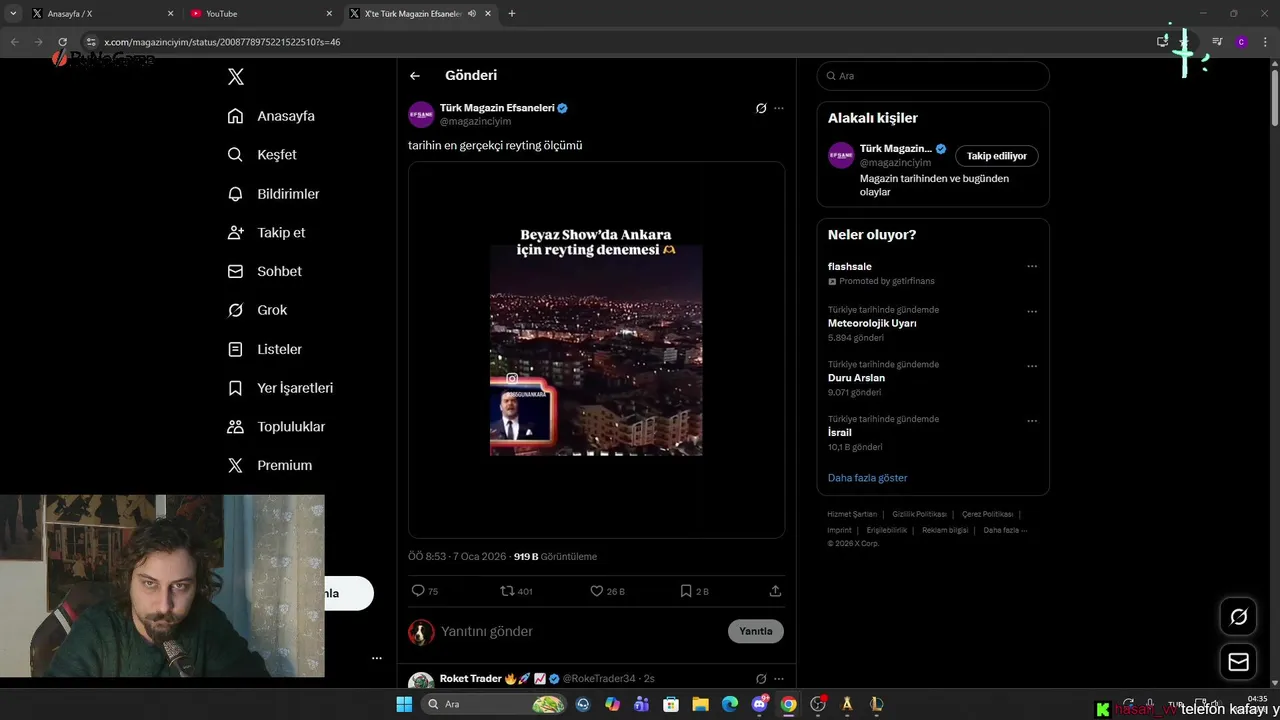Open Sohbet messages

264,271
